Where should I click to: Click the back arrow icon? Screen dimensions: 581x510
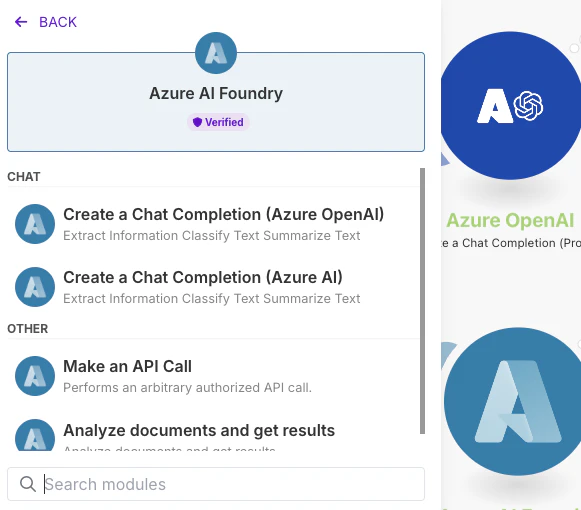click(21, 22)
